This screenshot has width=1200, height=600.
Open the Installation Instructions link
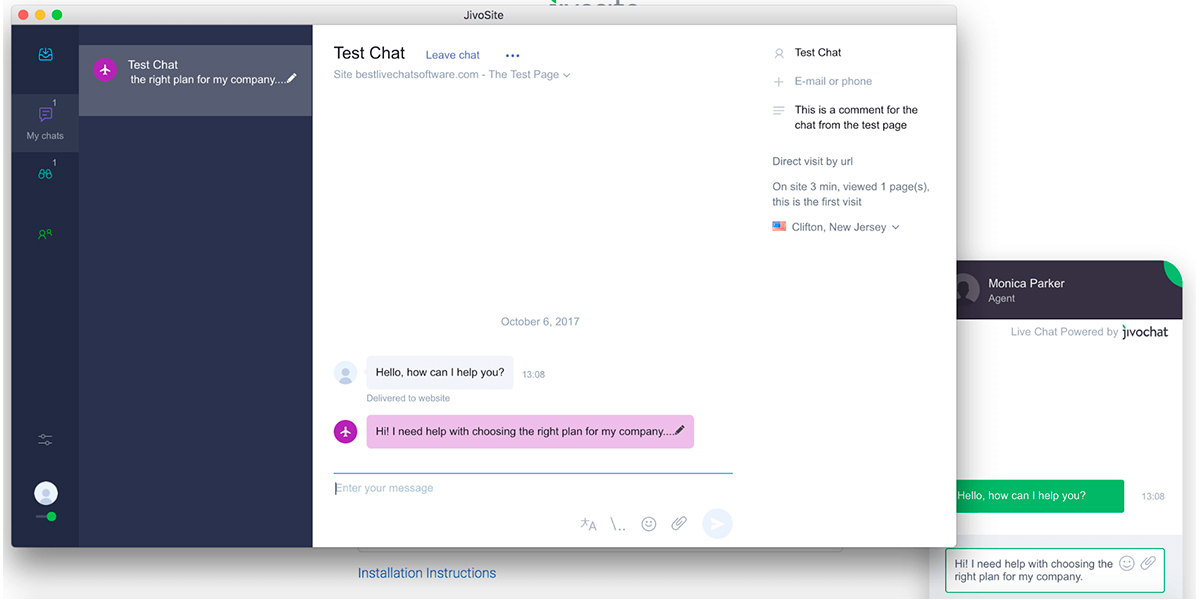coord(427,574)
